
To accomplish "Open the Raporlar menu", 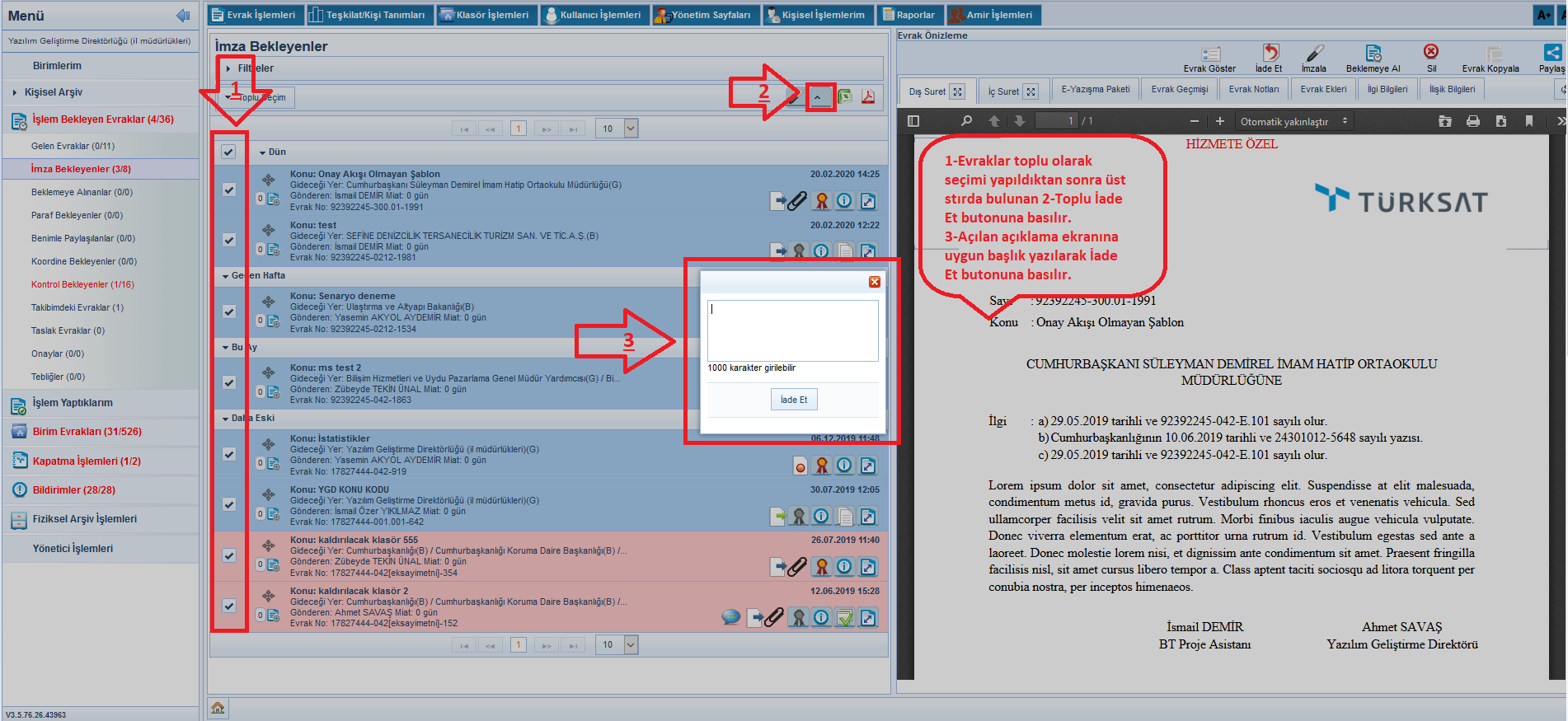I will point(909,15).
